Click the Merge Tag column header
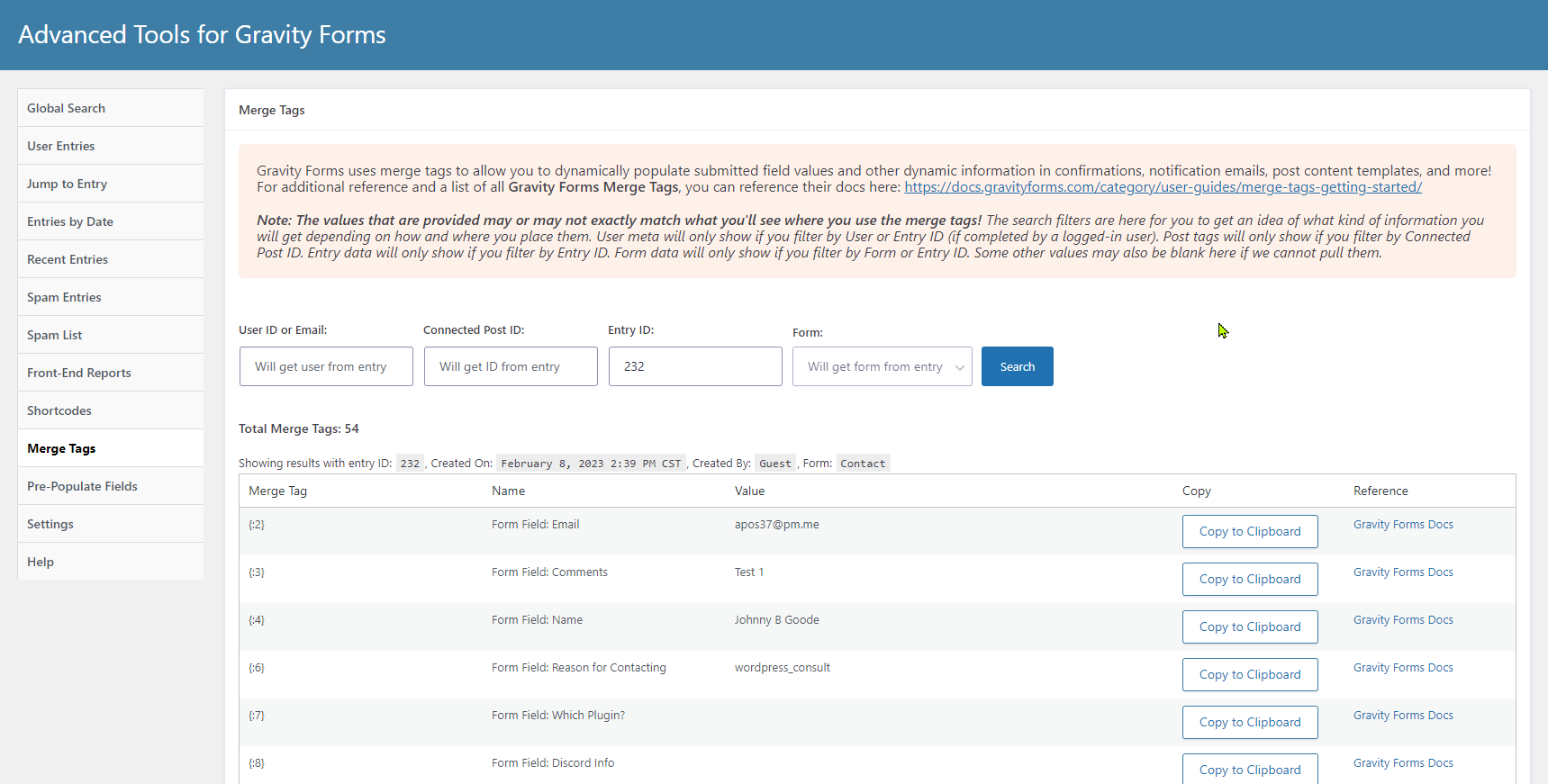 tap(277, 491)
